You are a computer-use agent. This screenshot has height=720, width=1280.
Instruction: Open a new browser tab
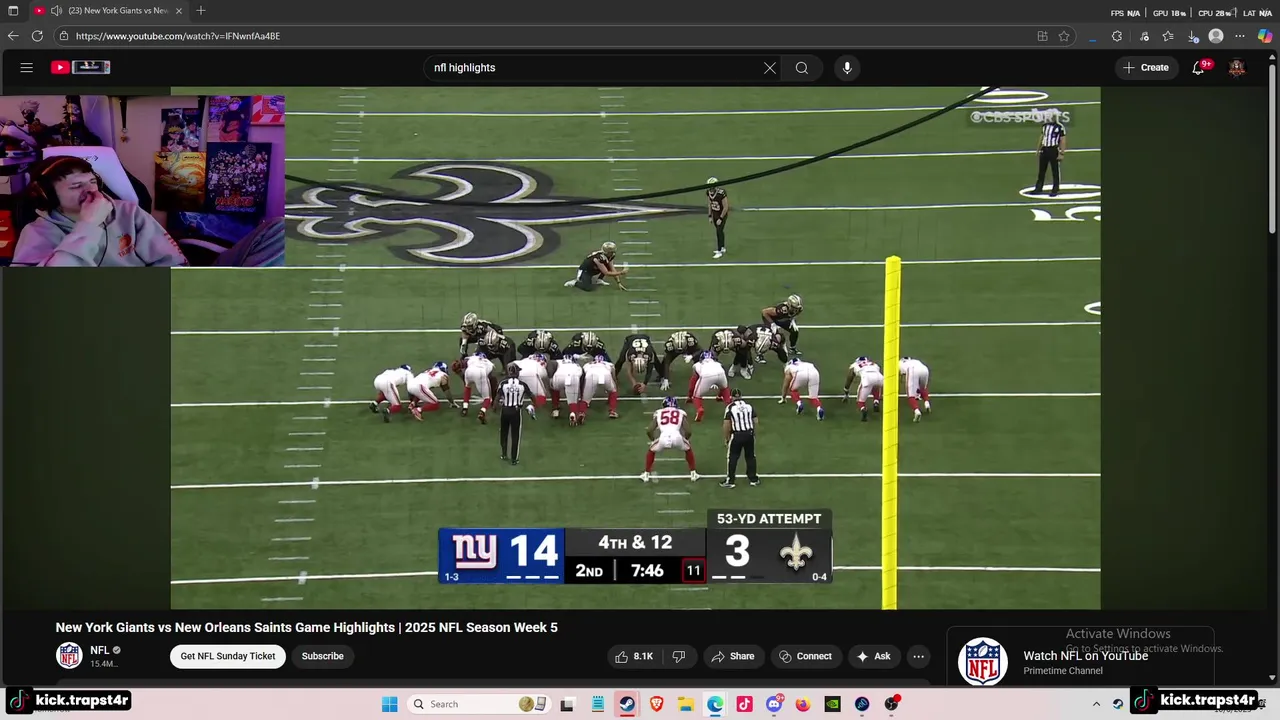pos(201,11)
